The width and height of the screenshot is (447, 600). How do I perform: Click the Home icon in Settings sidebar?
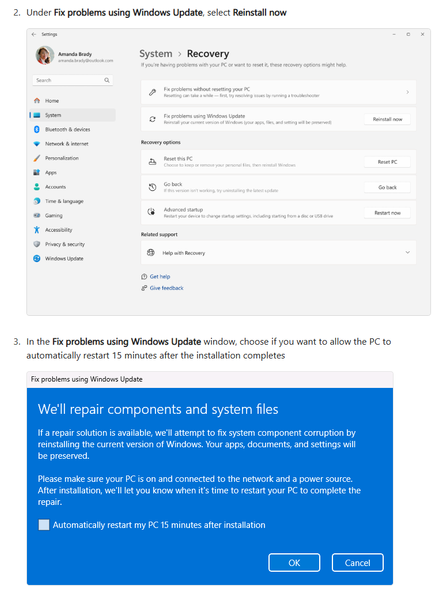click(37, 101)
